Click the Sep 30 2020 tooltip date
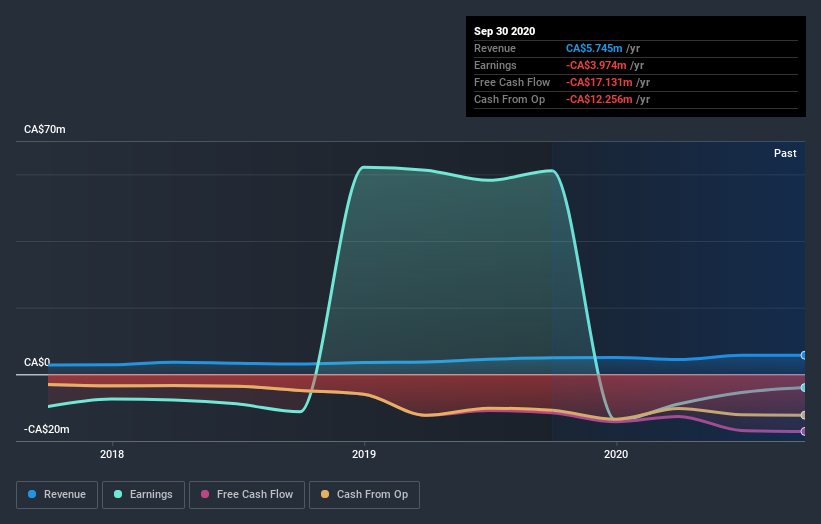821x524 pixels. click(x=504, y=31)
